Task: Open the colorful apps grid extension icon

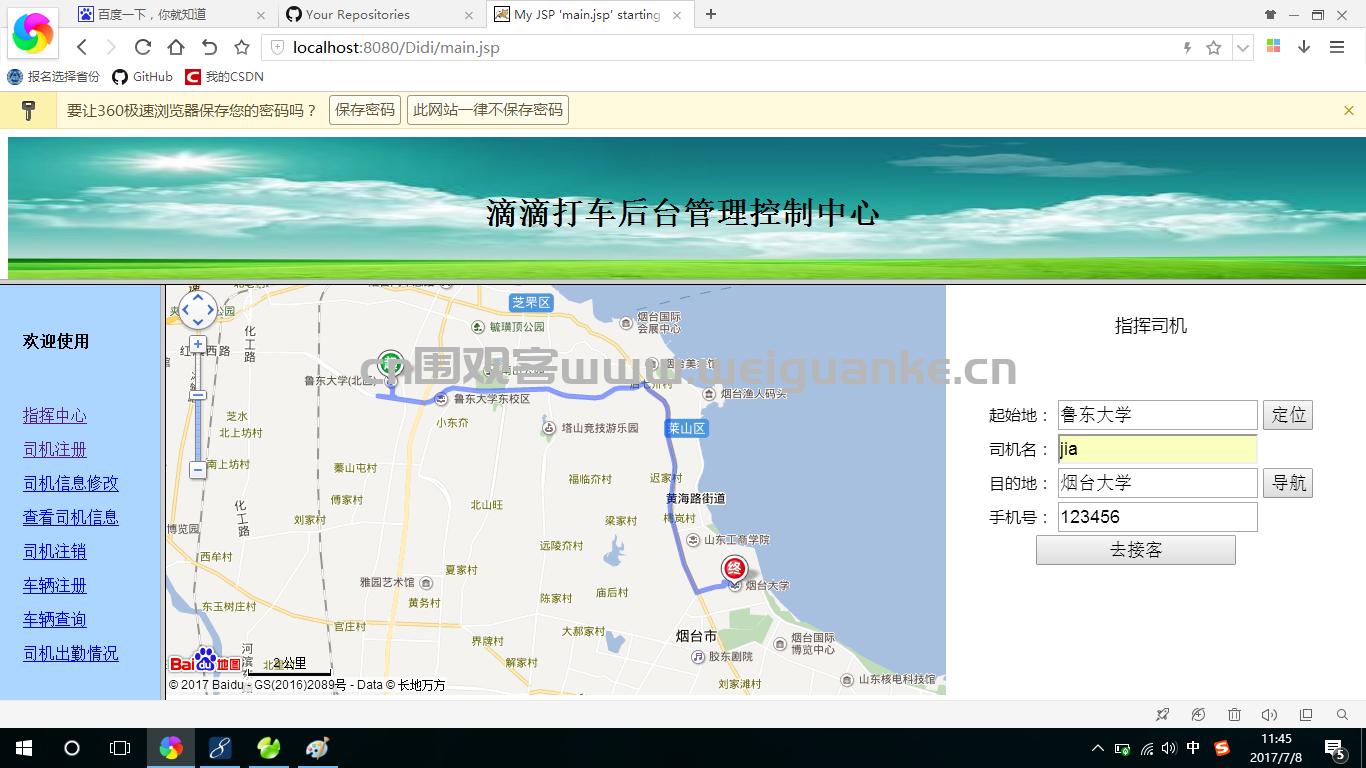Action: [1273, 46]
